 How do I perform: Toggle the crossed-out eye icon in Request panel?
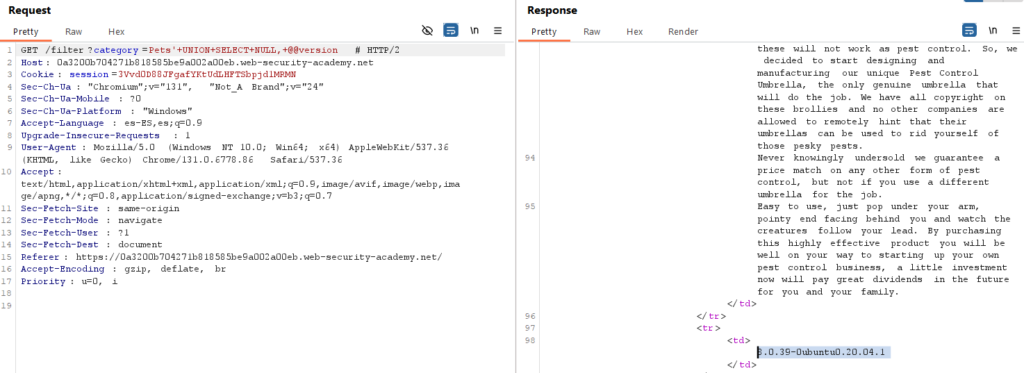[x=428, y=31]
